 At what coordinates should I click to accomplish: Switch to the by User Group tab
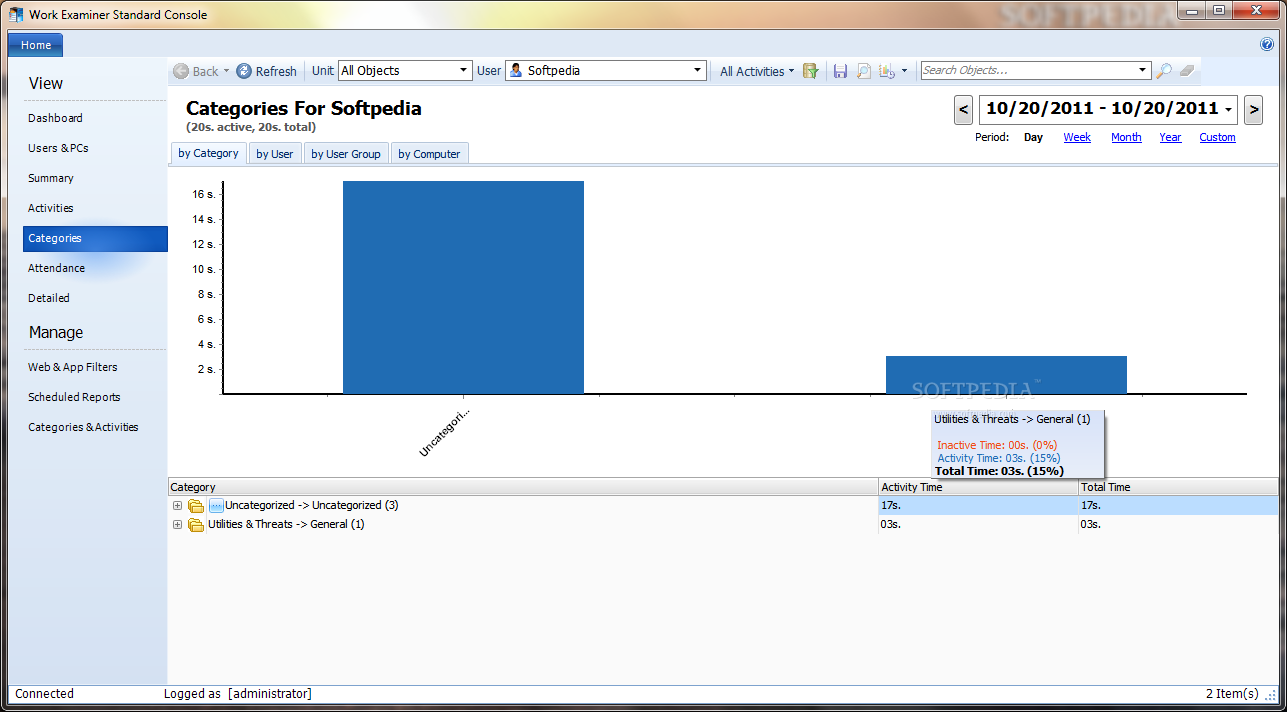(346, 154)
